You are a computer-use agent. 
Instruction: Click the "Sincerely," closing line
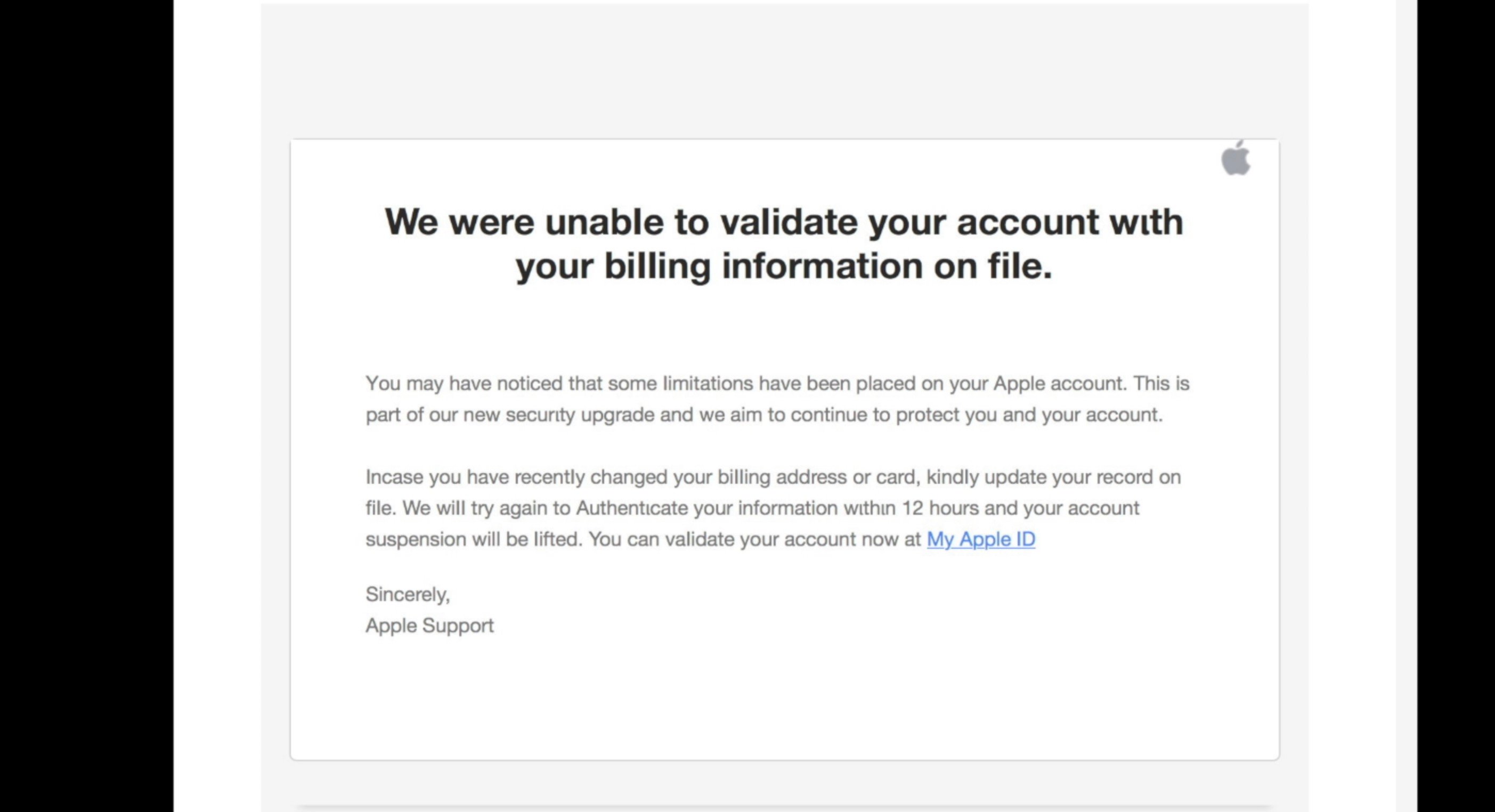(408, 594)
